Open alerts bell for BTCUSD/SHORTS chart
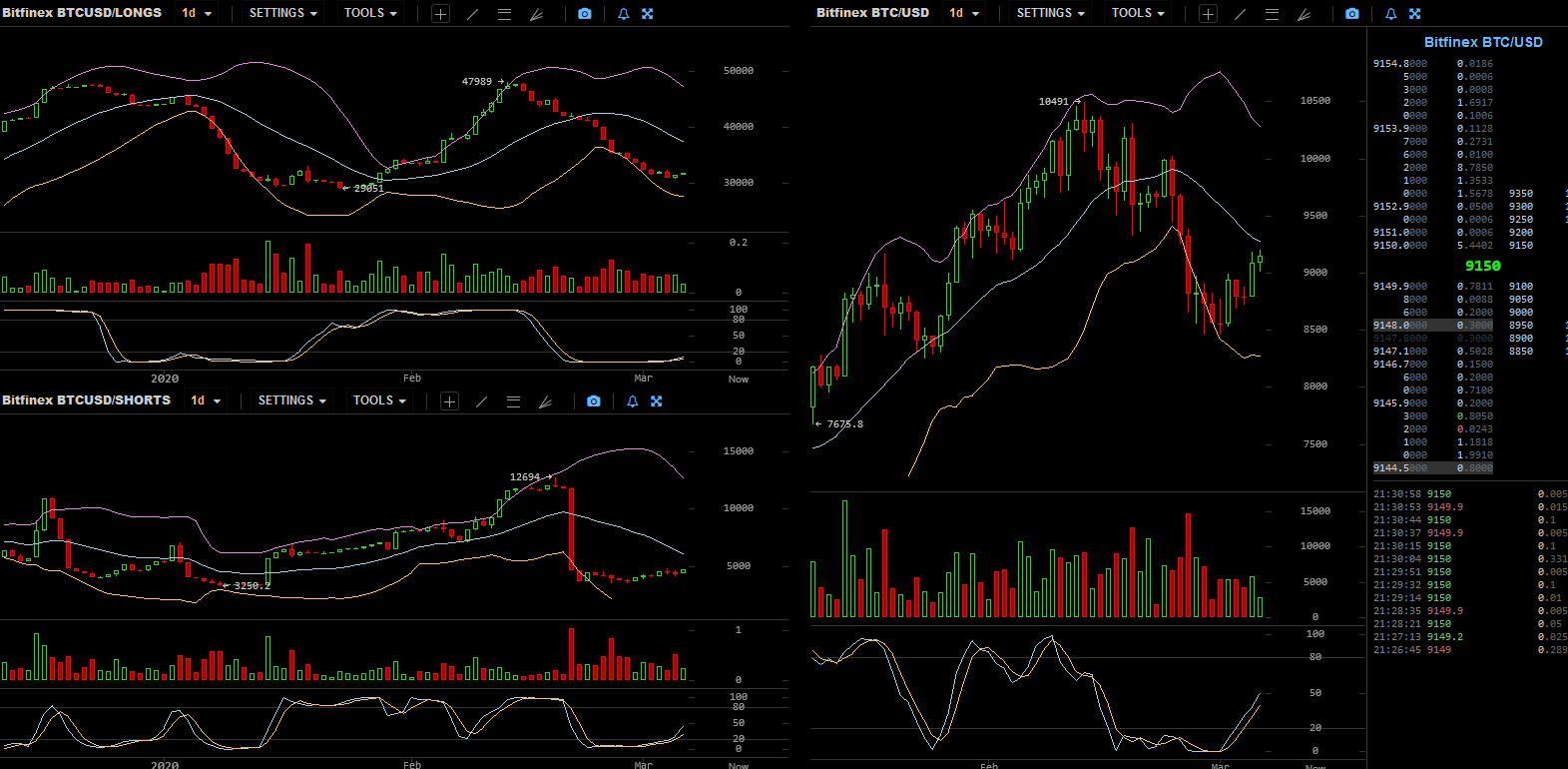Image resolution: width=1568 pixels, height=769 pixels. pos(633,401)
